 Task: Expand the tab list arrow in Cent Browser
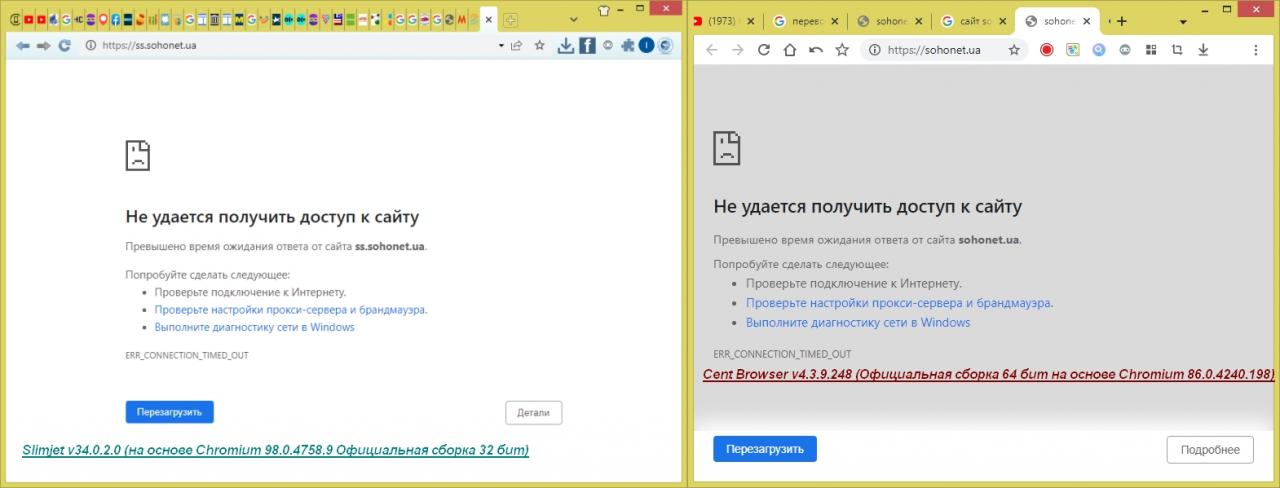tap(1183, 21)
